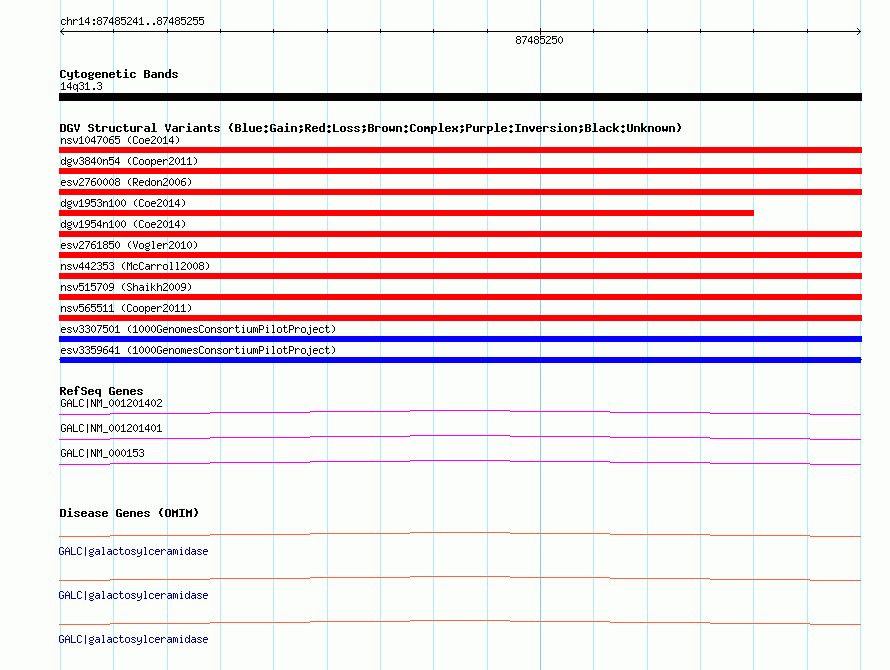Click the GALC|NM_001201402 transcript label
Image resolution: width=890 pixels, height=670 pixels.
tap(111, 403)
